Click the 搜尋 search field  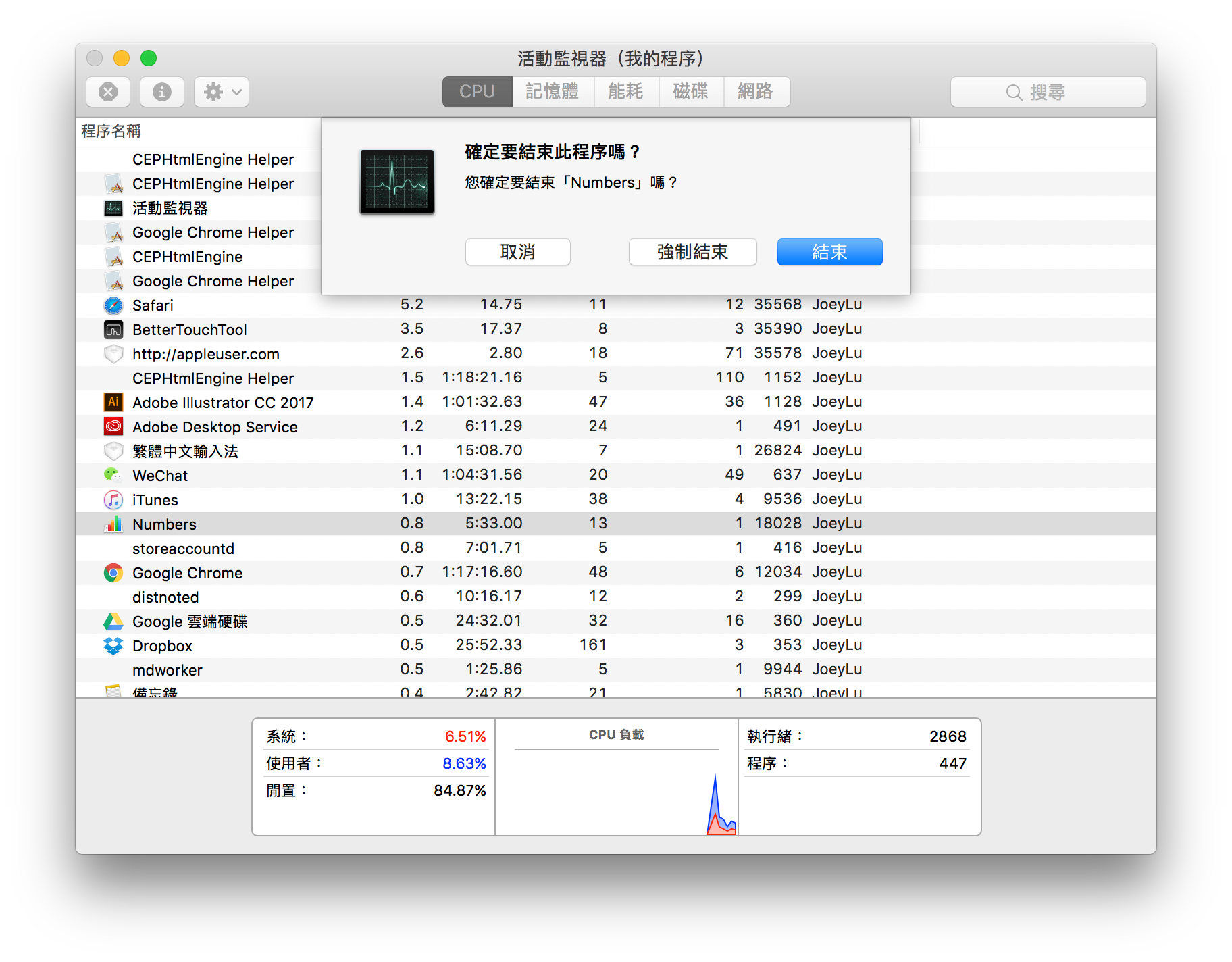[1048, 92]
